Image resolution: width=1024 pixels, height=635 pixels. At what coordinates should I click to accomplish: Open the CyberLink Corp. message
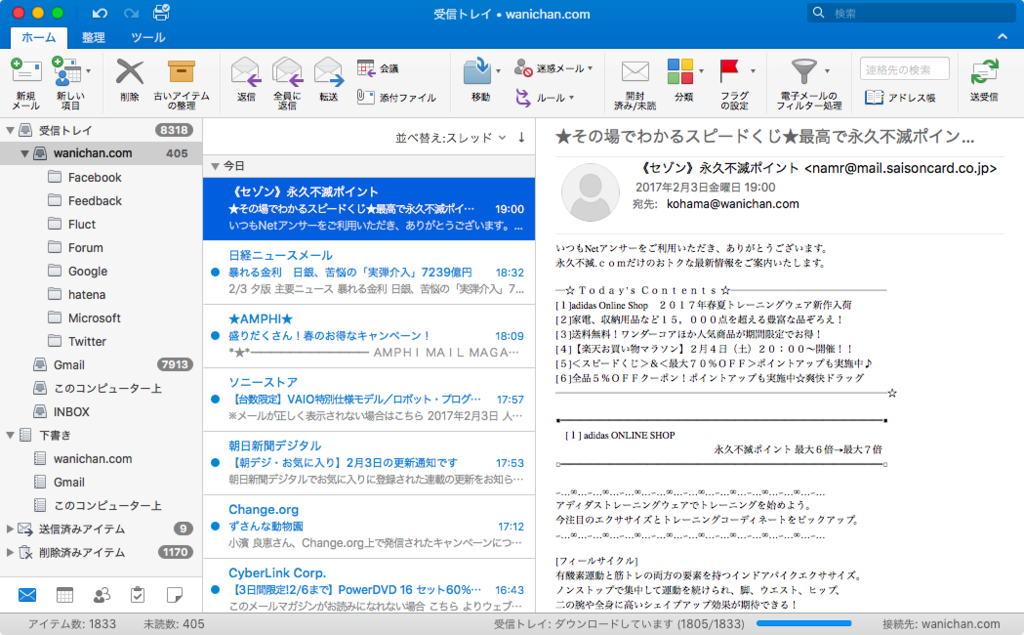pyautogui.click(x=369, y=586)
